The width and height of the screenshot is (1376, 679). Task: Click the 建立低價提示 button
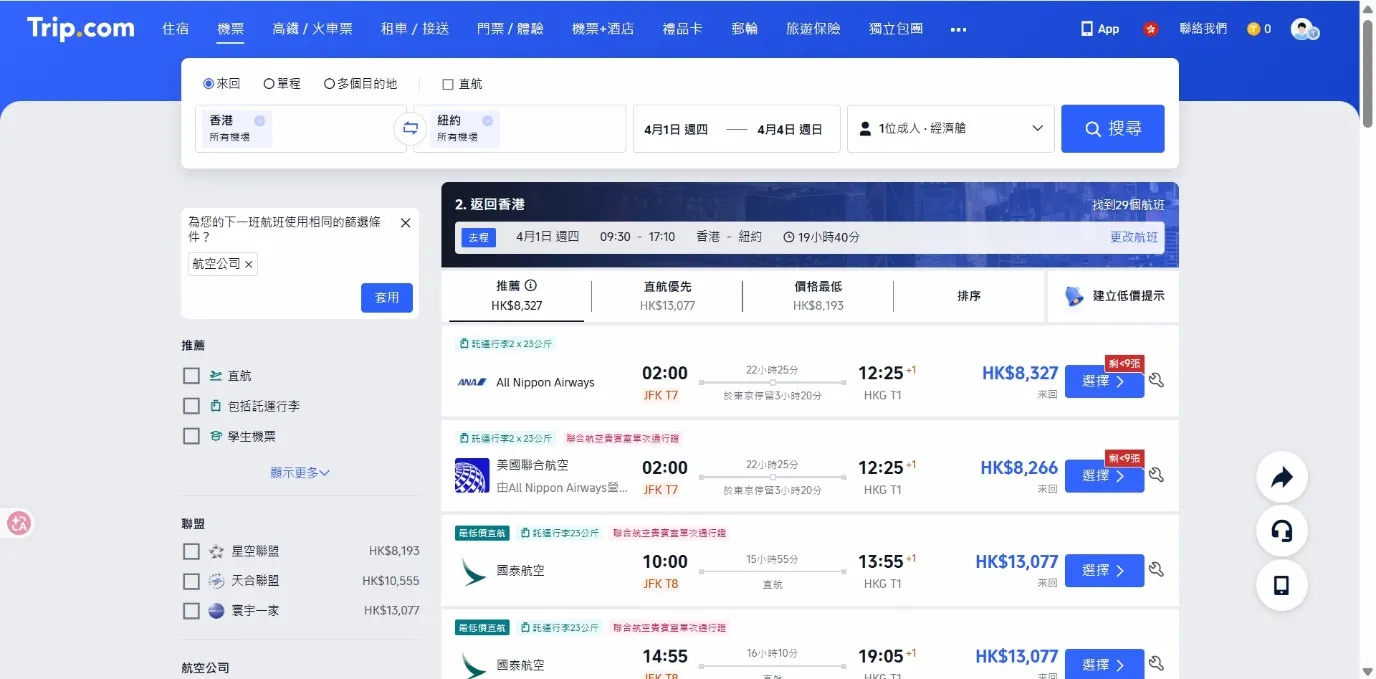(1114, 296)
